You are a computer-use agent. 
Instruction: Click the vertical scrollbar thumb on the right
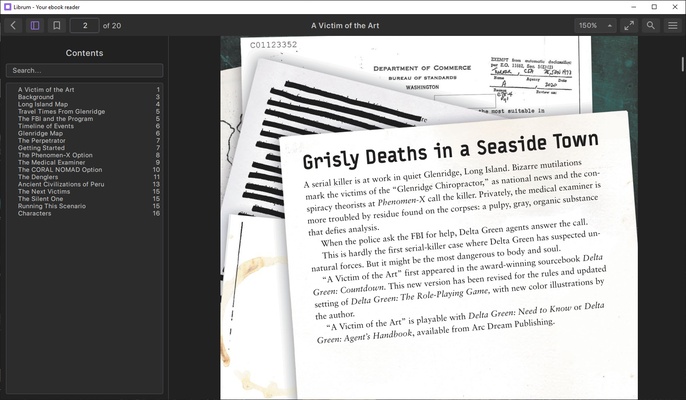(682, 63)
